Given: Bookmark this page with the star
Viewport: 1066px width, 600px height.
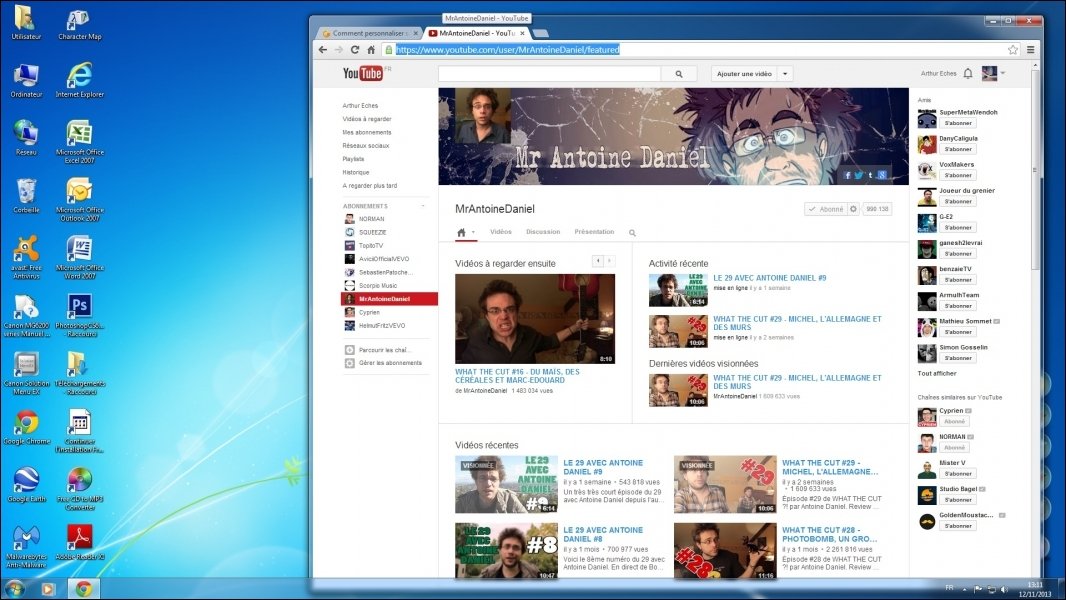Looking at the screenshot, I should click(1013, 50).
